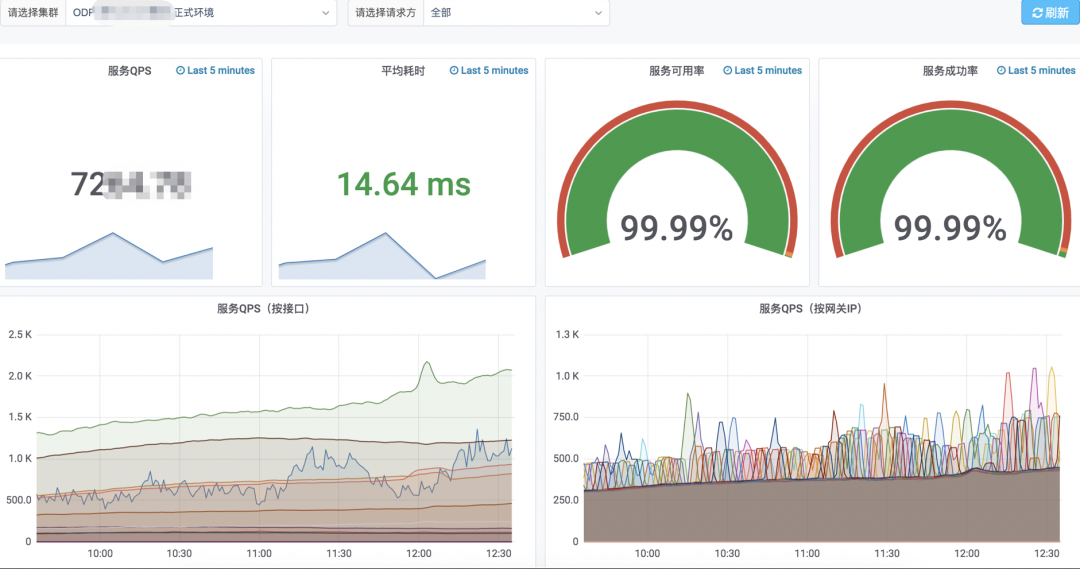This screenshot has width=1080, height=569.
Task: Click the refresh icon inside 刷新 button
Action: point(1037,13)
